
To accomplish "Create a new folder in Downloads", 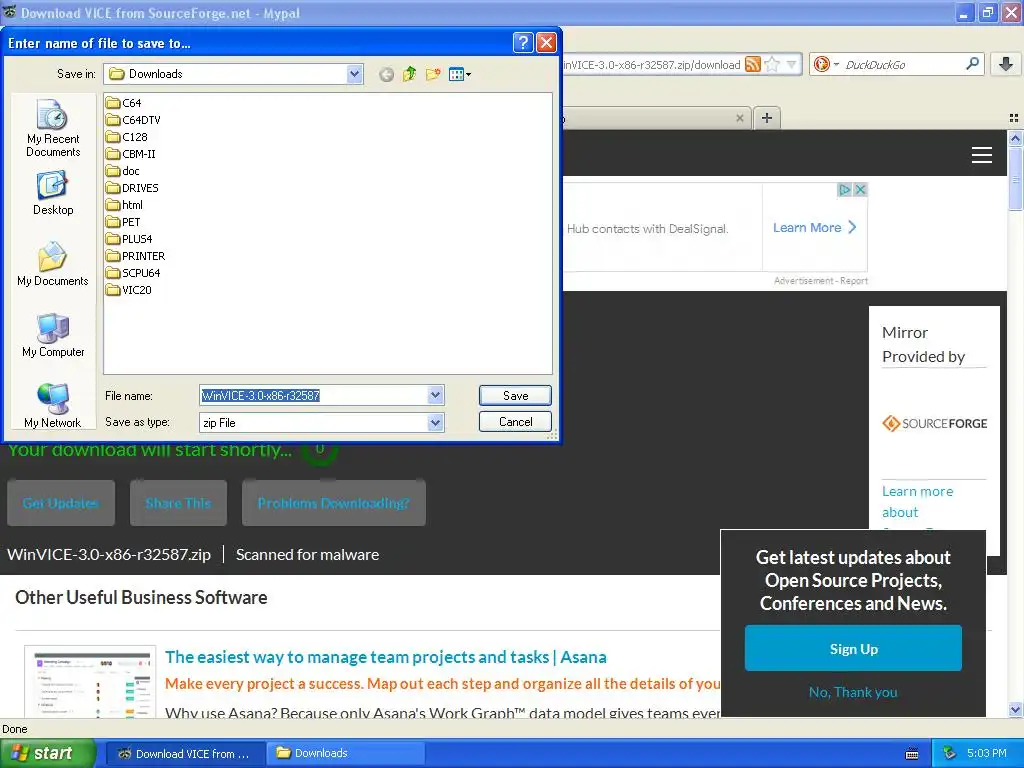I will coord(433,74).
